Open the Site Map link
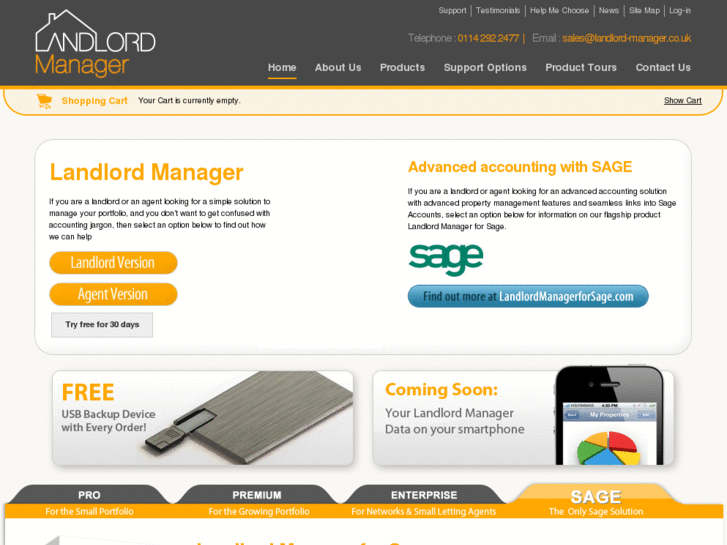This screenshot has height=545, width=727. (x=644, y=10)
